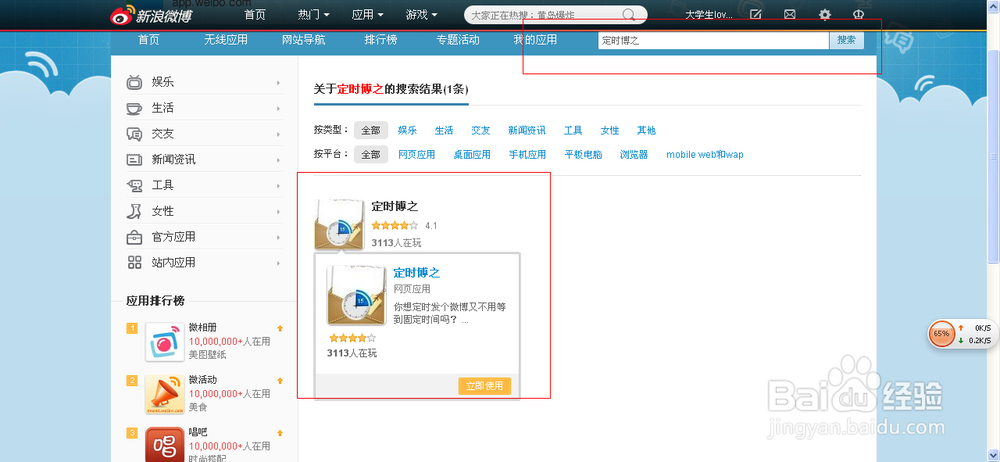Click the orange 65% network speed widget
1000x462 pixels.
(x=942, y=334)
